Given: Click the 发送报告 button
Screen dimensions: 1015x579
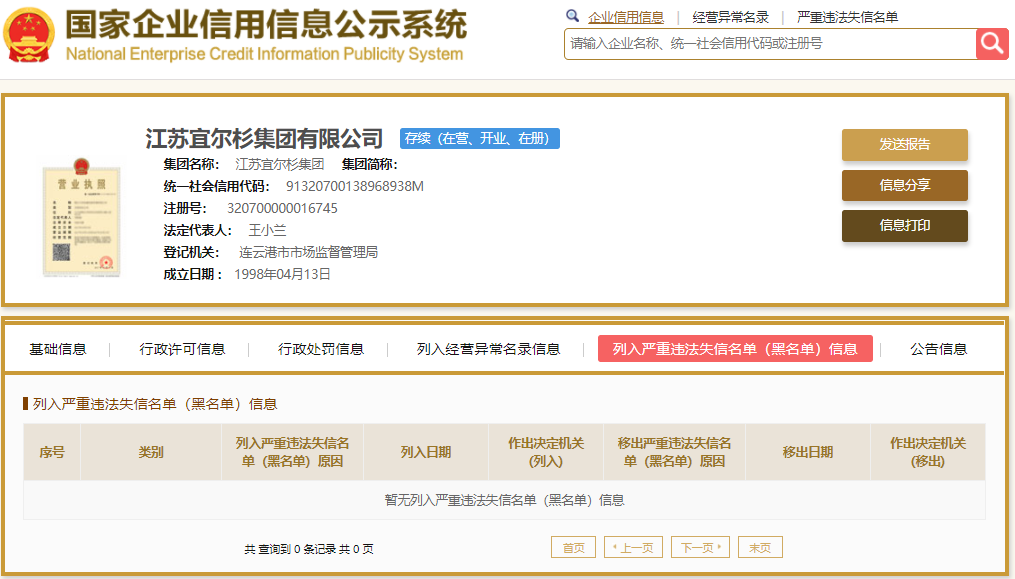Looking at the screenshot, I should 904,144.
